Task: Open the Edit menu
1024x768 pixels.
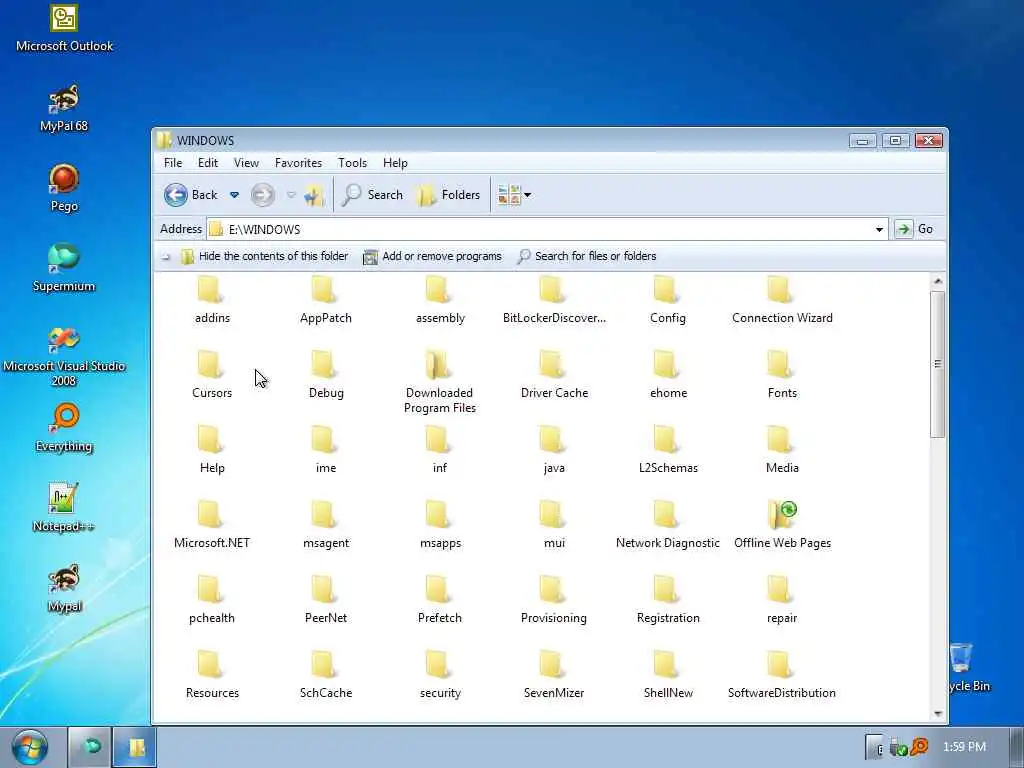Action: [208, 163]
